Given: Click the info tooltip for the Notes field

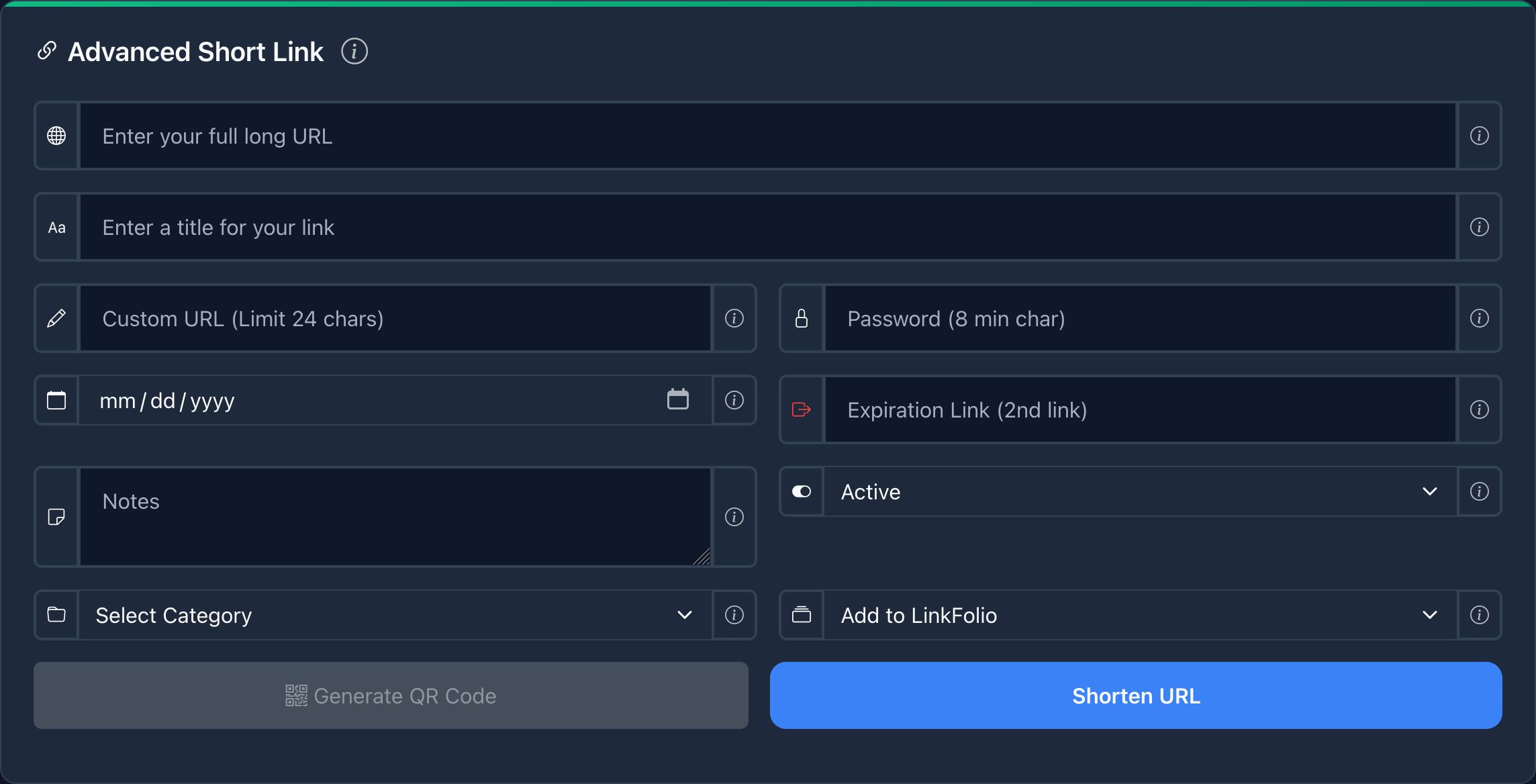Looking at the screenshot, I should click(x=734, y=517).
